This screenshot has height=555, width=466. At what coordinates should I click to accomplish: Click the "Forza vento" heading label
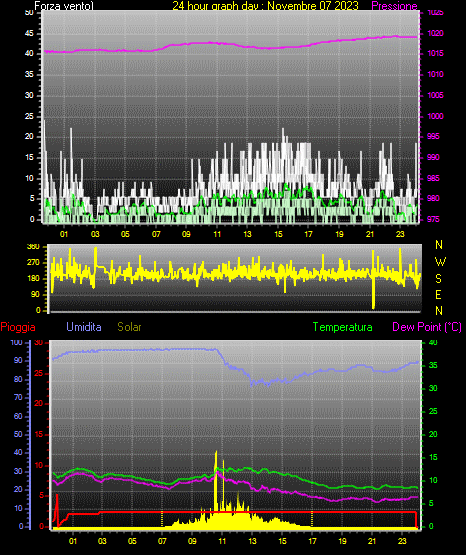point(64,6)
